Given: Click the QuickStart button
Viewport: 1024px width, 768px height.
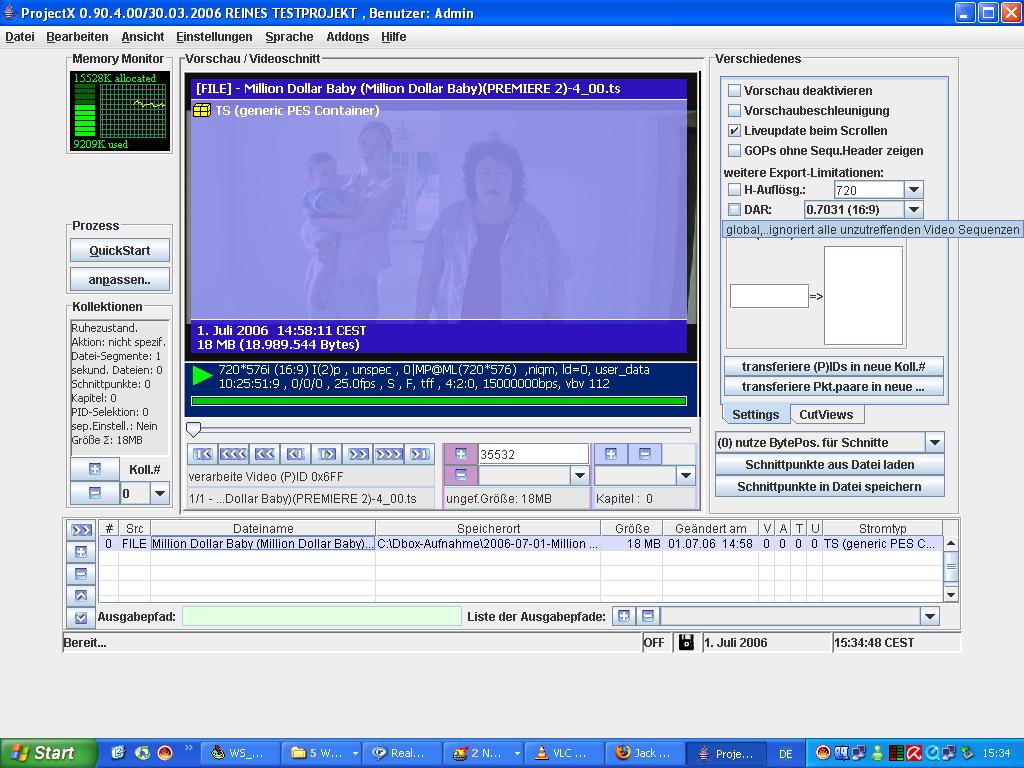Looking at the screenshot, I should [x=120, y=250].
